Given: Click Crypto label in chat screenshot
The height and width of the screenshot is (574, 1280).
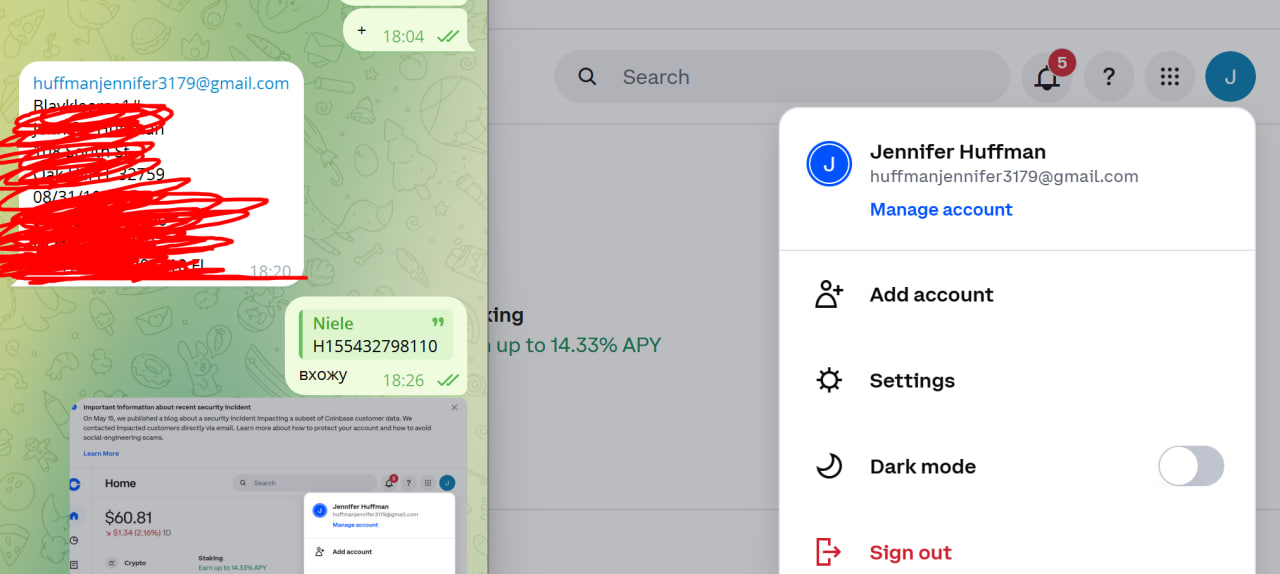Looking at the screenshot, I should point(134,563).
